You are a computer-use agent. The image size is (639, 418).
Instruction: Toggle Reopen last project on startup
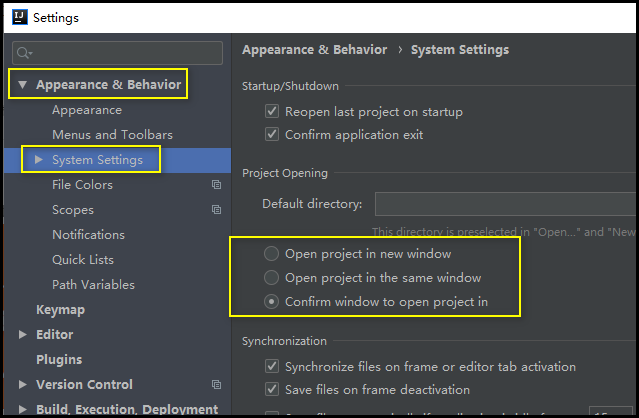(272, 112)
